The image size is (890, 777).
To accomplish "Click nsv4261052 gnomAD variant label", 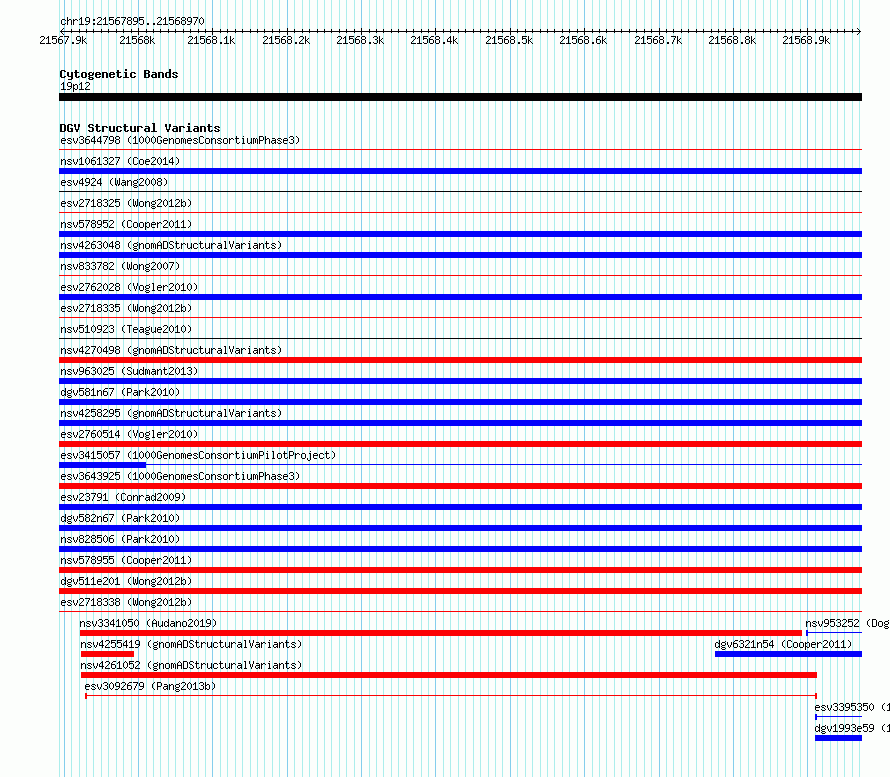I will tap(191, 665).
